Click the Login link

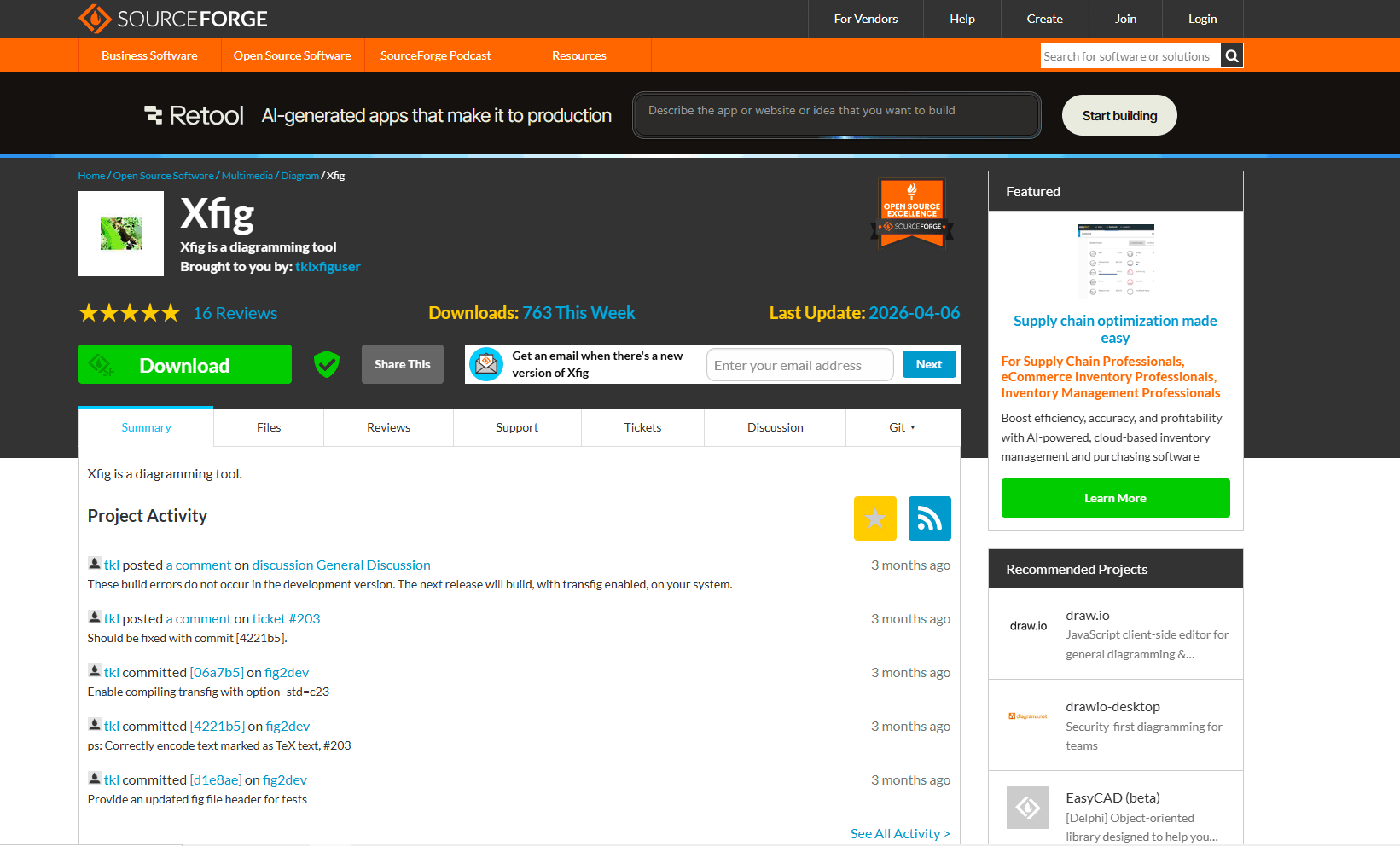(1203, 19)
